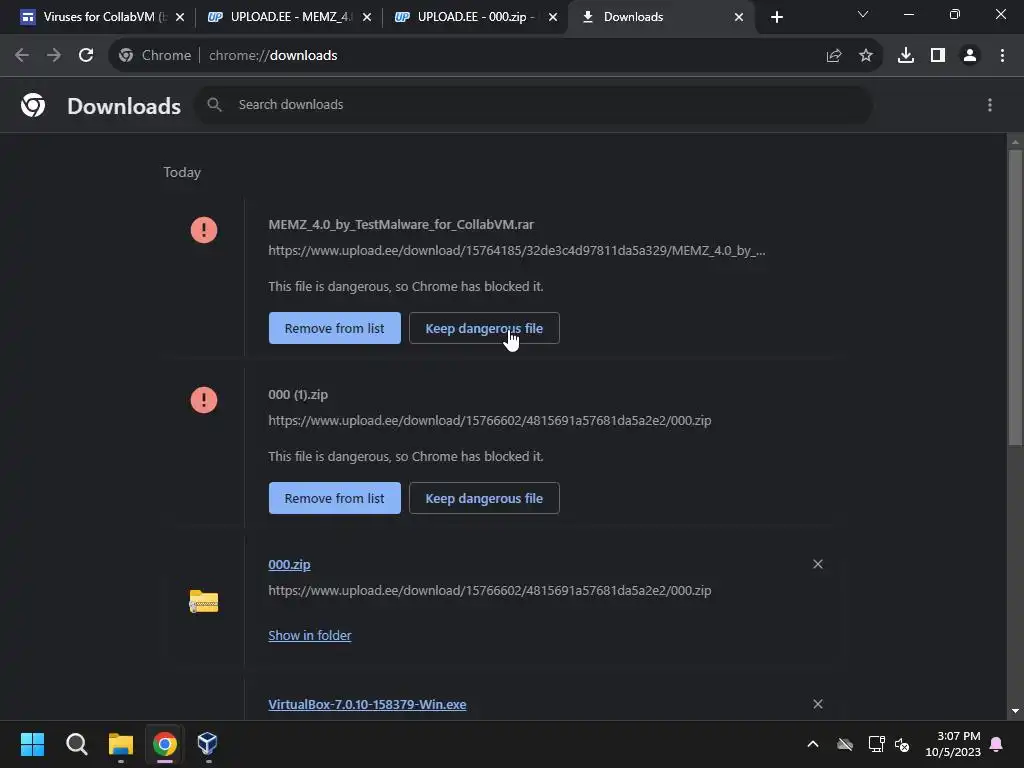Open VirtualBox from the taskbar
This screenshot has width=1024, height=768.
tap(207, 743)
